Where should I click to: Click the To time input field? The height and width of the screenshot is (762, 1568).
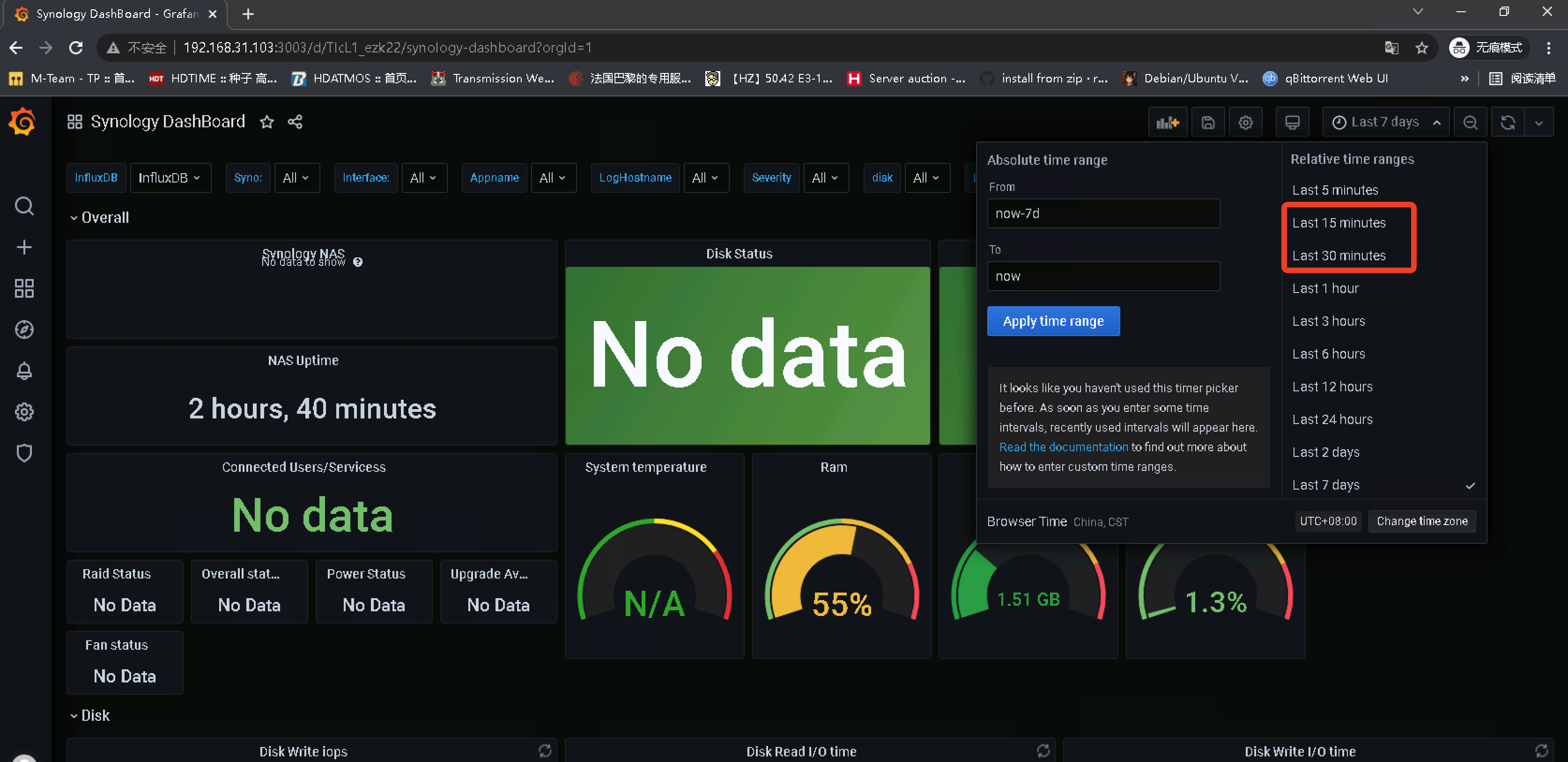[x=1103, y=276]
